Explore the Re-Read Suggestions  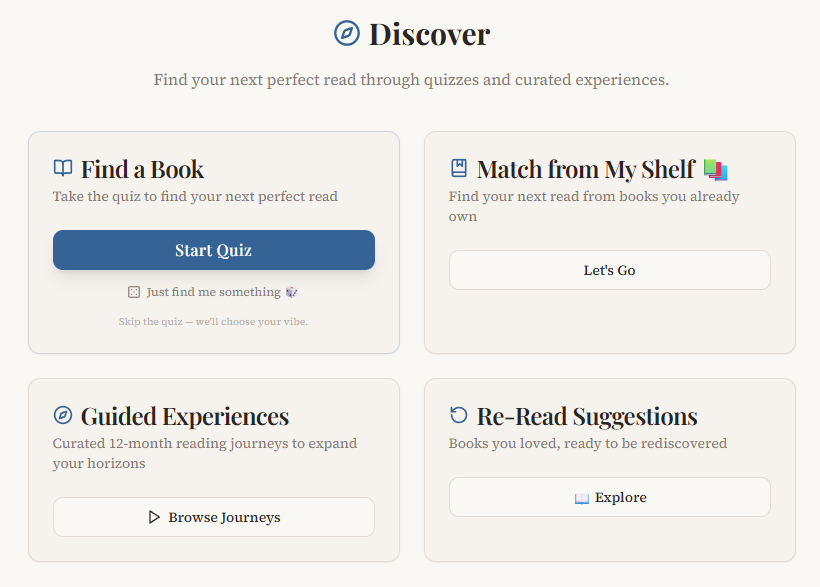pyautogui.click(x=610, y=497)
